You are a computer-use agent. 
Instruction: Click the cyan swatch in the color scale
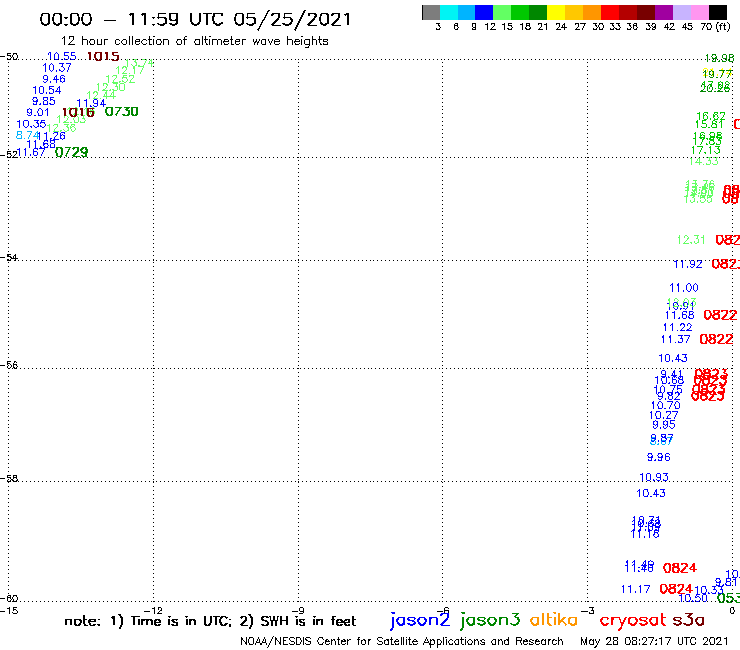pyautogui.click(x=449, y=12)
